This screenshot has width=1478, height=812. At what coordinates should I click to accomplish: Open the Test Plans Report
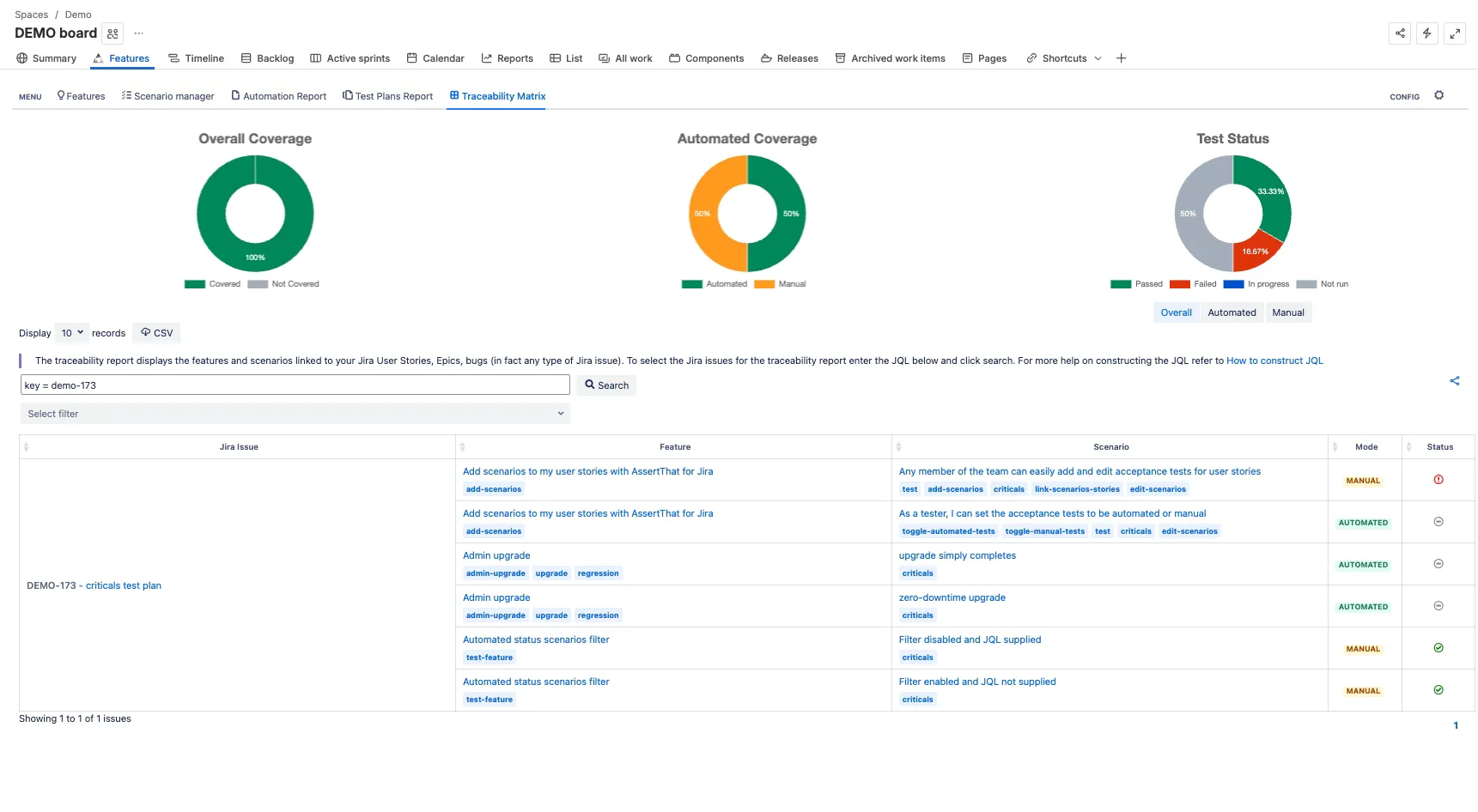pos(387,96)
